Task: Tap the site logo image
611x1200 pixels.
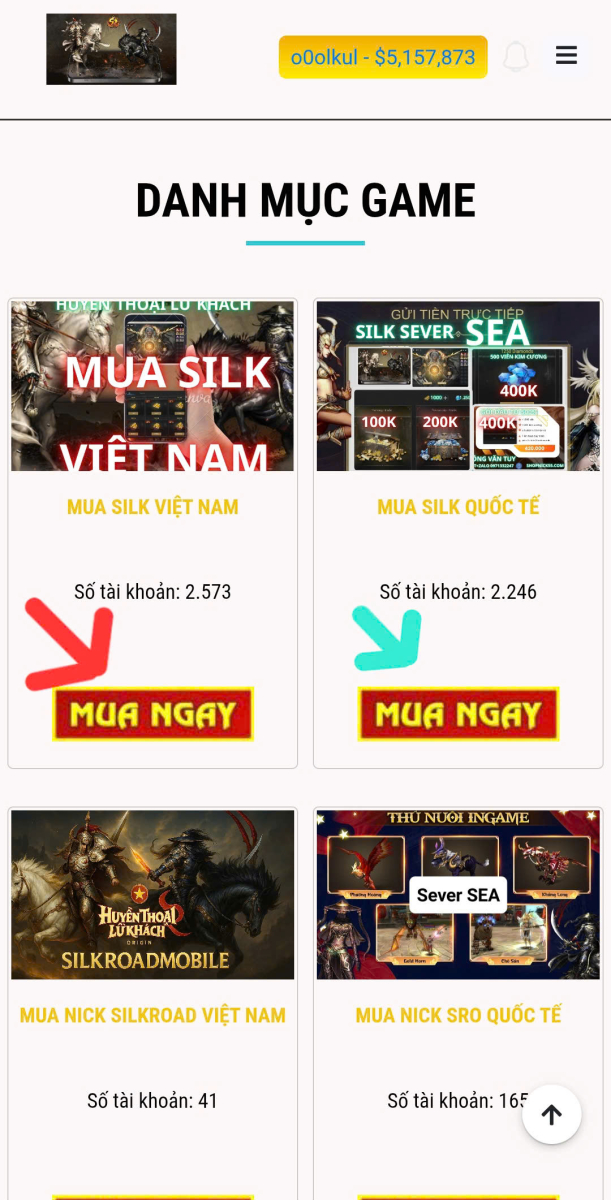Action: click(111, 49)
